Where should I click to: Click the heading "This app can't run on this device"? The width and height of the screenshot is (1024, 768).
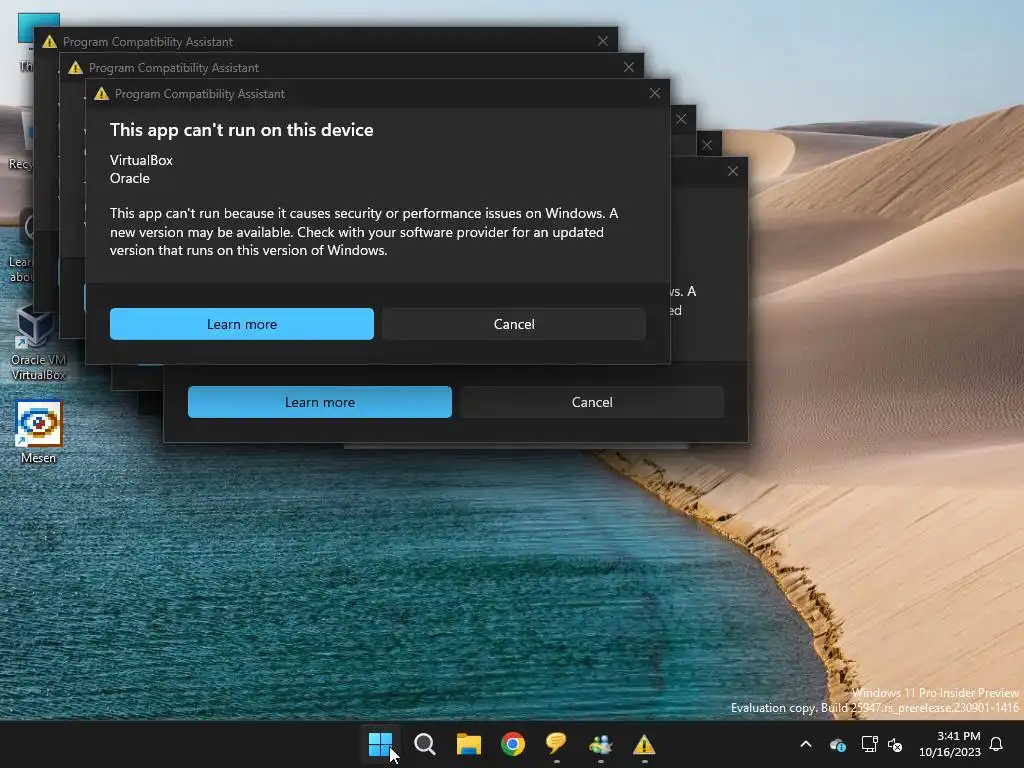click(x=242, y=130)
